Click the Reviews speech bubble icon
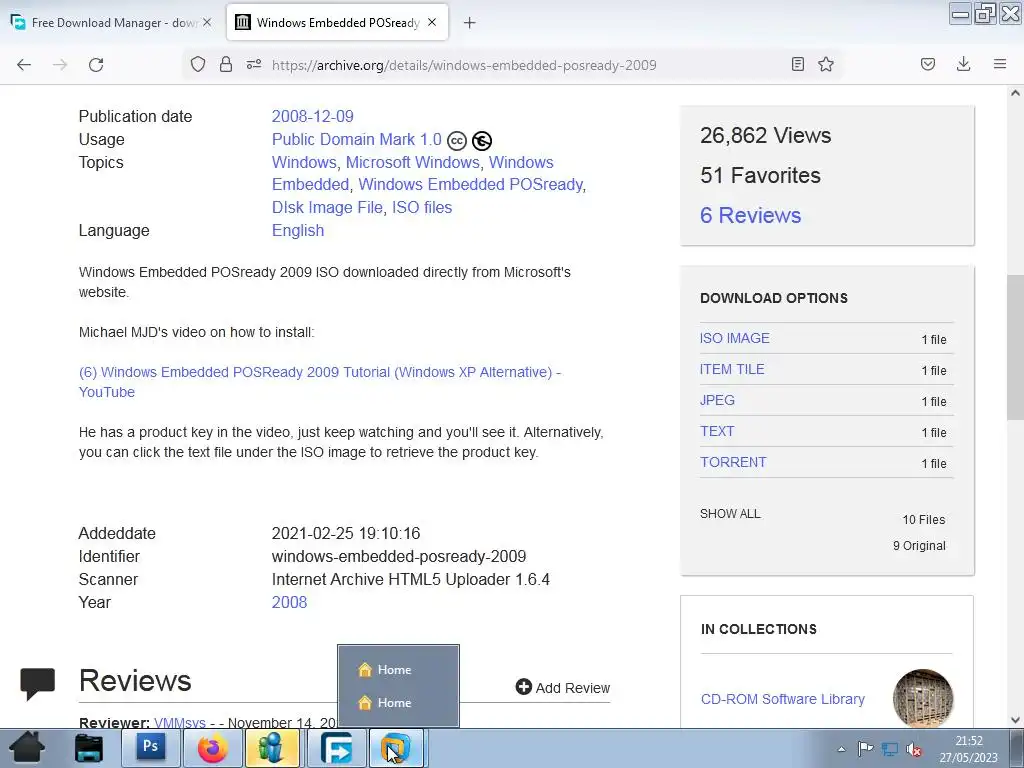The width and height of the screenshot is (1024, 768). 38,683
